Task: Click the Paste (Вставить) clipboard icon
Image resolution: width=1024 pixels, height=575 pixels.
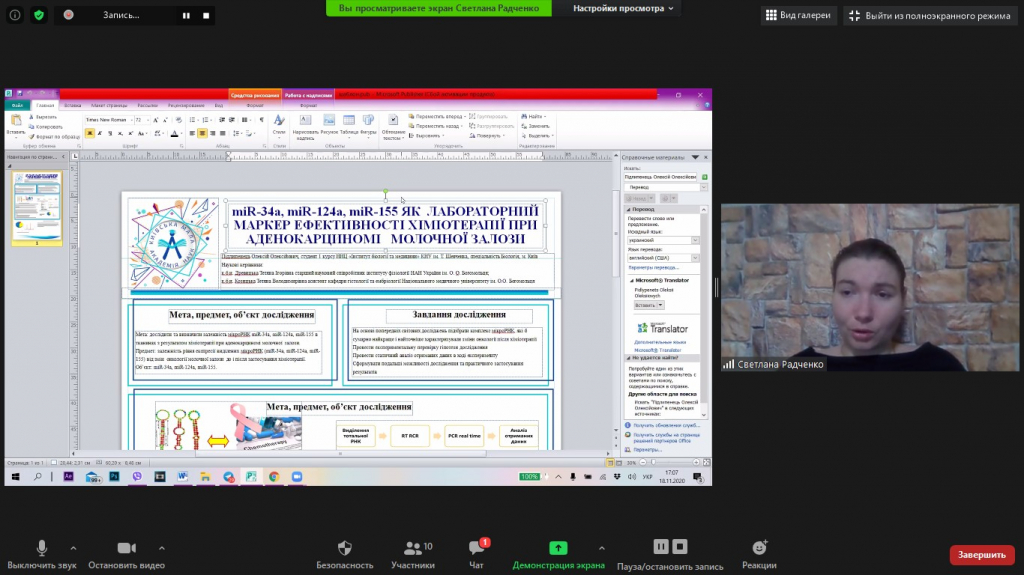Action: [x=16, y=120]
